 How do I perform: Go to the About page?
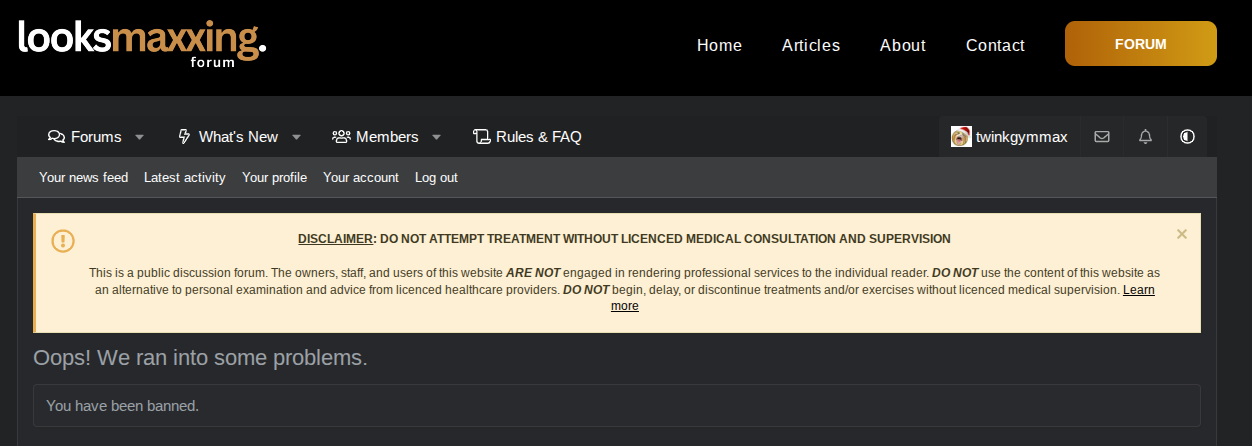pyautogui.click(x=902, y=45)
